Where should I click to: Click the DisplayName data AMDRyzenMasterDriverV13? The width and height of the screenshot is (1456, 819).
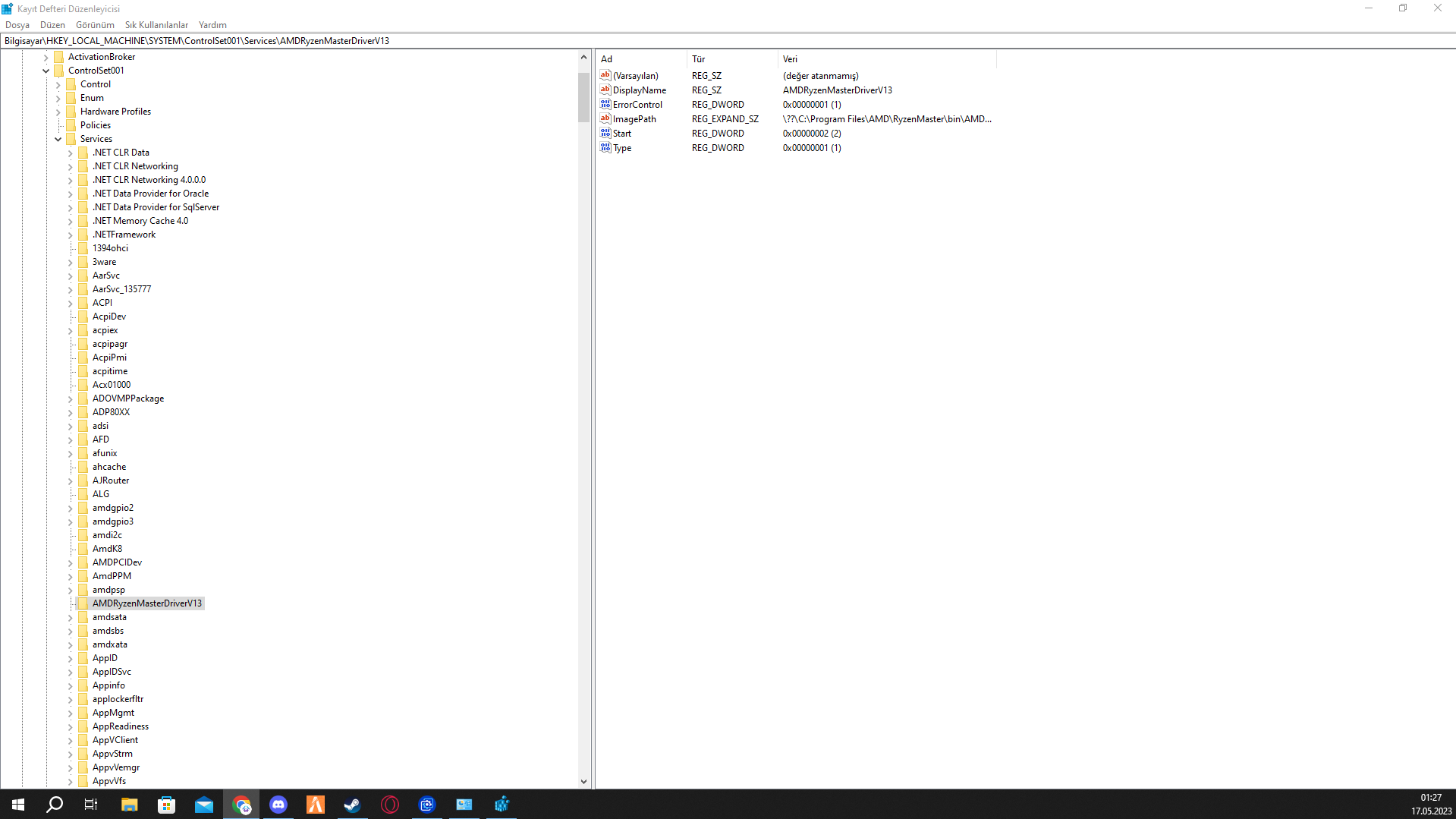[838, 90]
